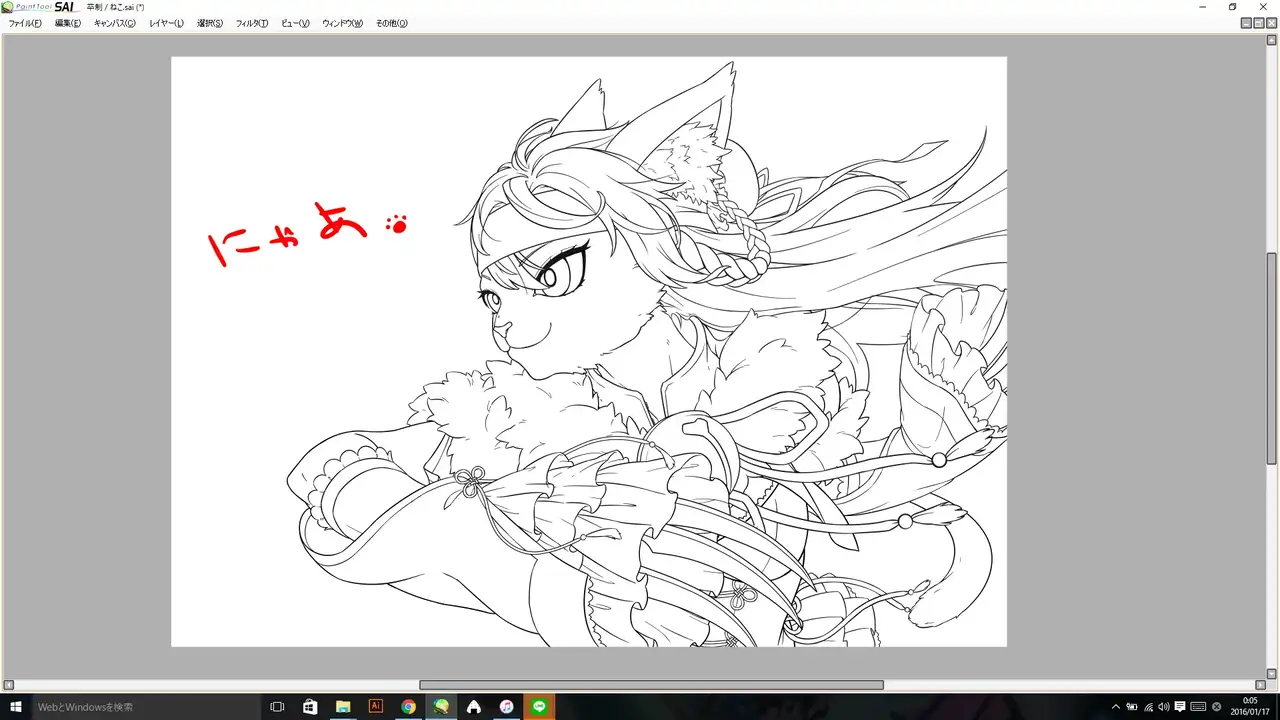
Task: Open the ファイル(F) menu
Action: pos(25,23)
